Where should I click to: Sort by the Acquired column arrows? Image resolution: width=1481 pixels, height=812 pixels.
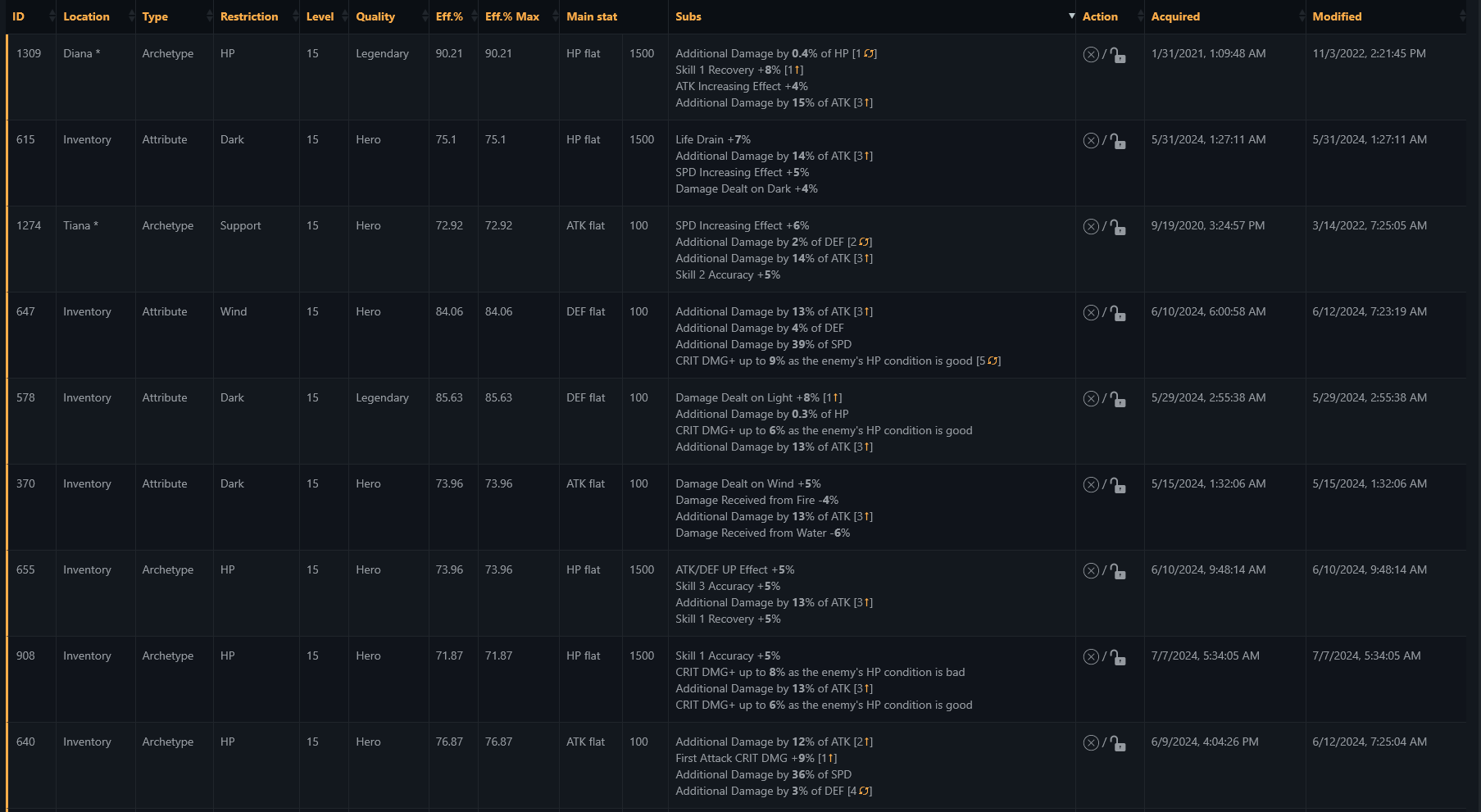click(x=1302, y=16)
